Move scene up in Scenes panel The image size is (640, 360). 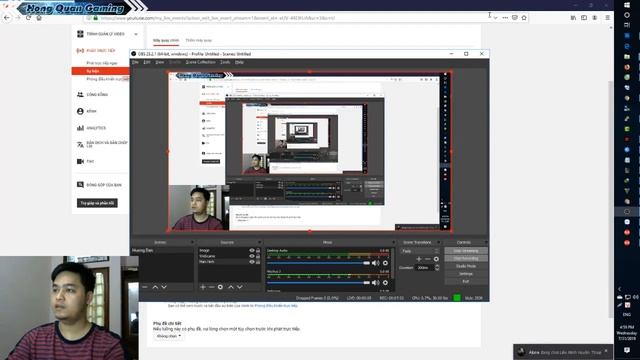[155, 287]
